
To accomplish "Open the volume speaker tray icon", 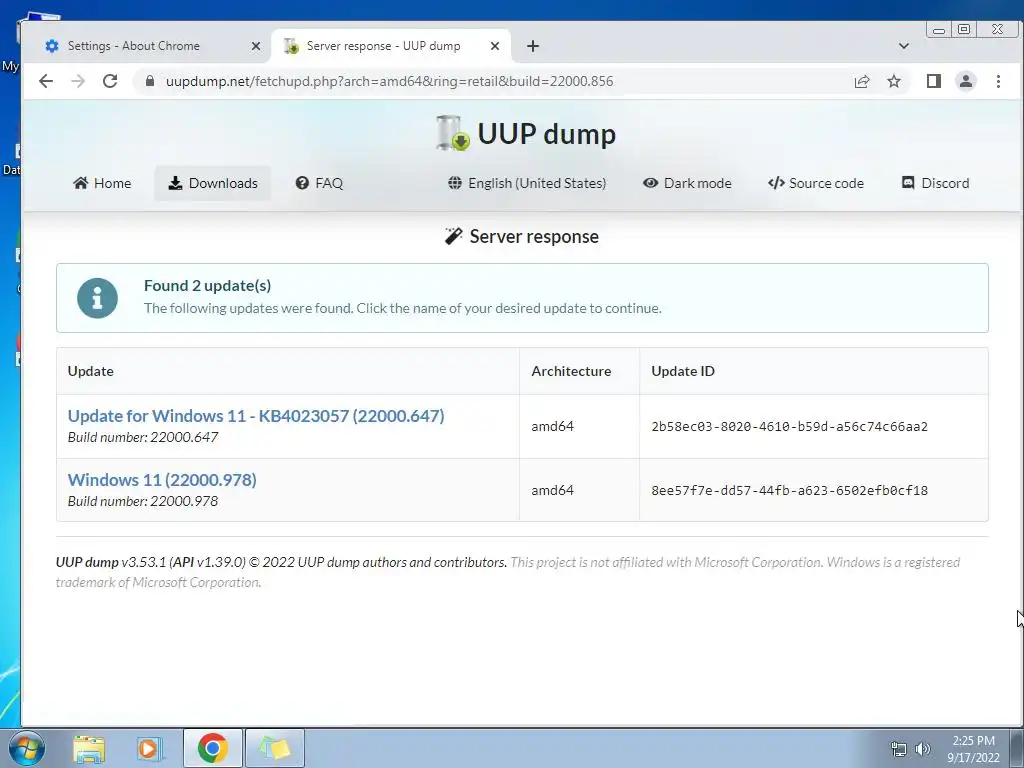I will click(923, 749).
